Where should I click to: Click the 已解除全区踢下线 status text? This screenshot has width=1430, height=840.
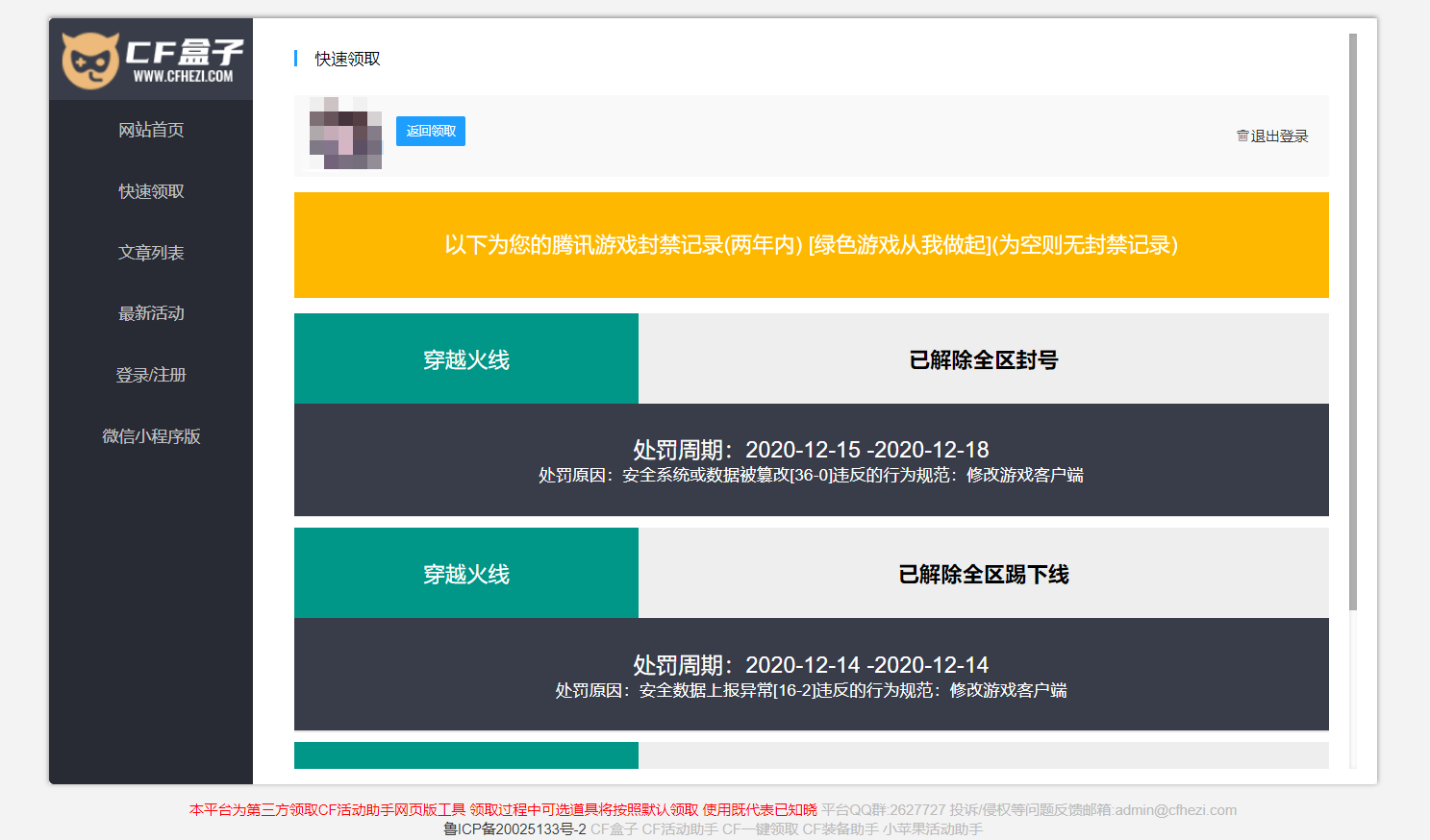pyautogui.click(x=984, y=574)
